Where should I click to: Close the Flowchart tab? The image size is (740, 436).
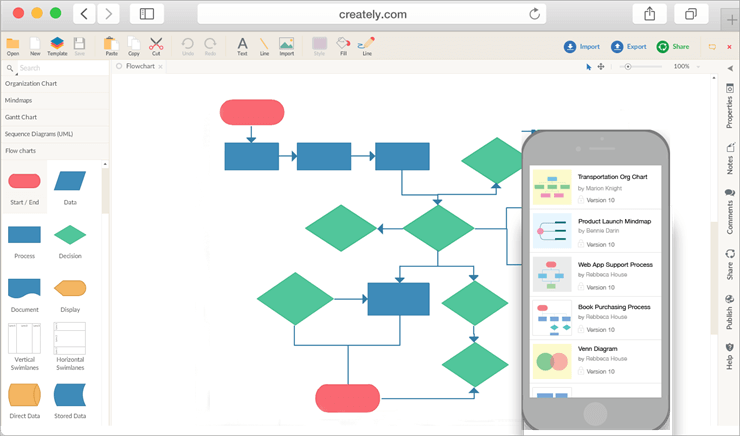pyautogui.click(x=160, y=67)
